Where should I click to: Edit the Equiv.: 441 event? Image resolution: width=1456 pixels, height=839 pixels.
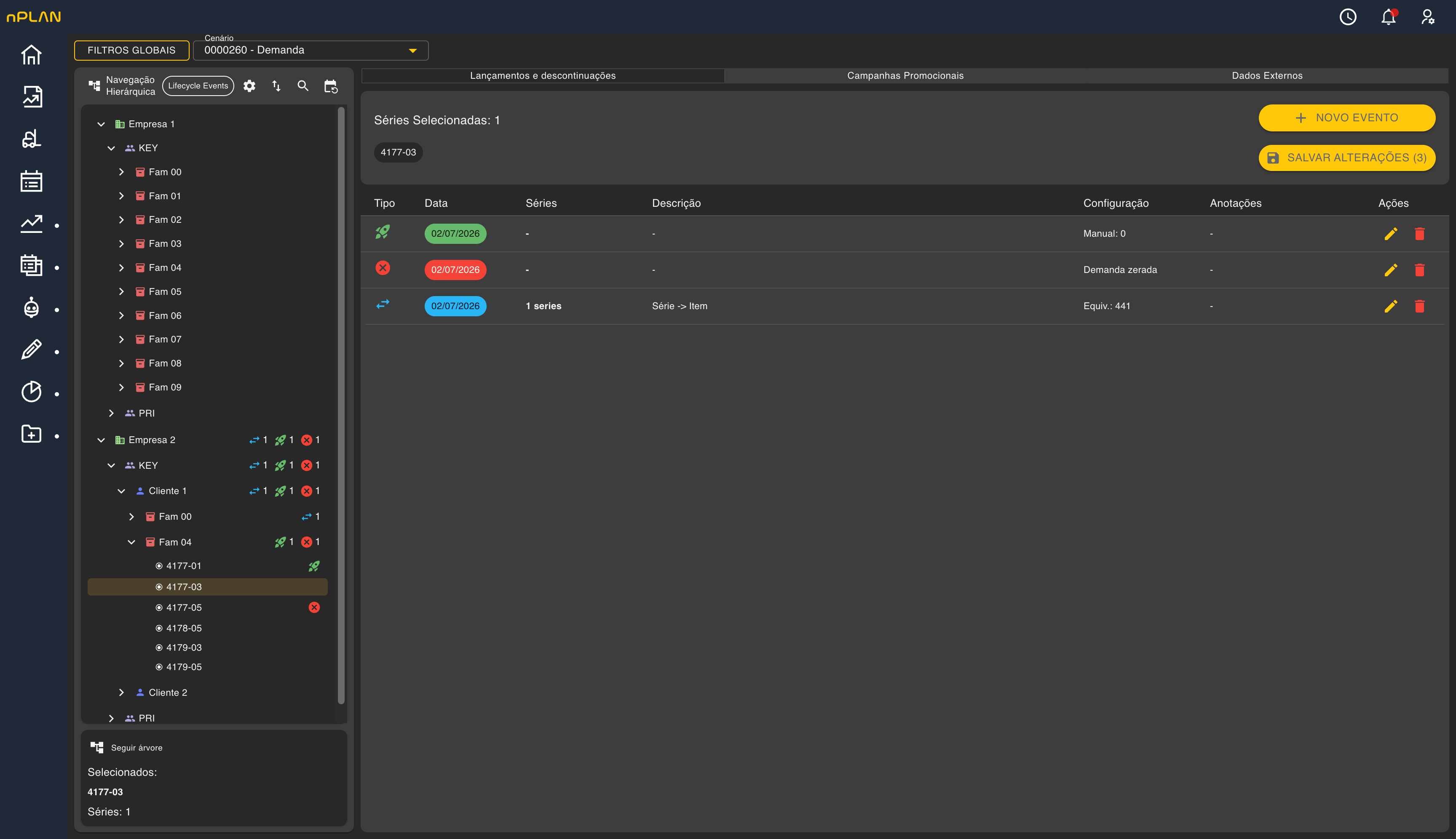tap(1390, 306)
